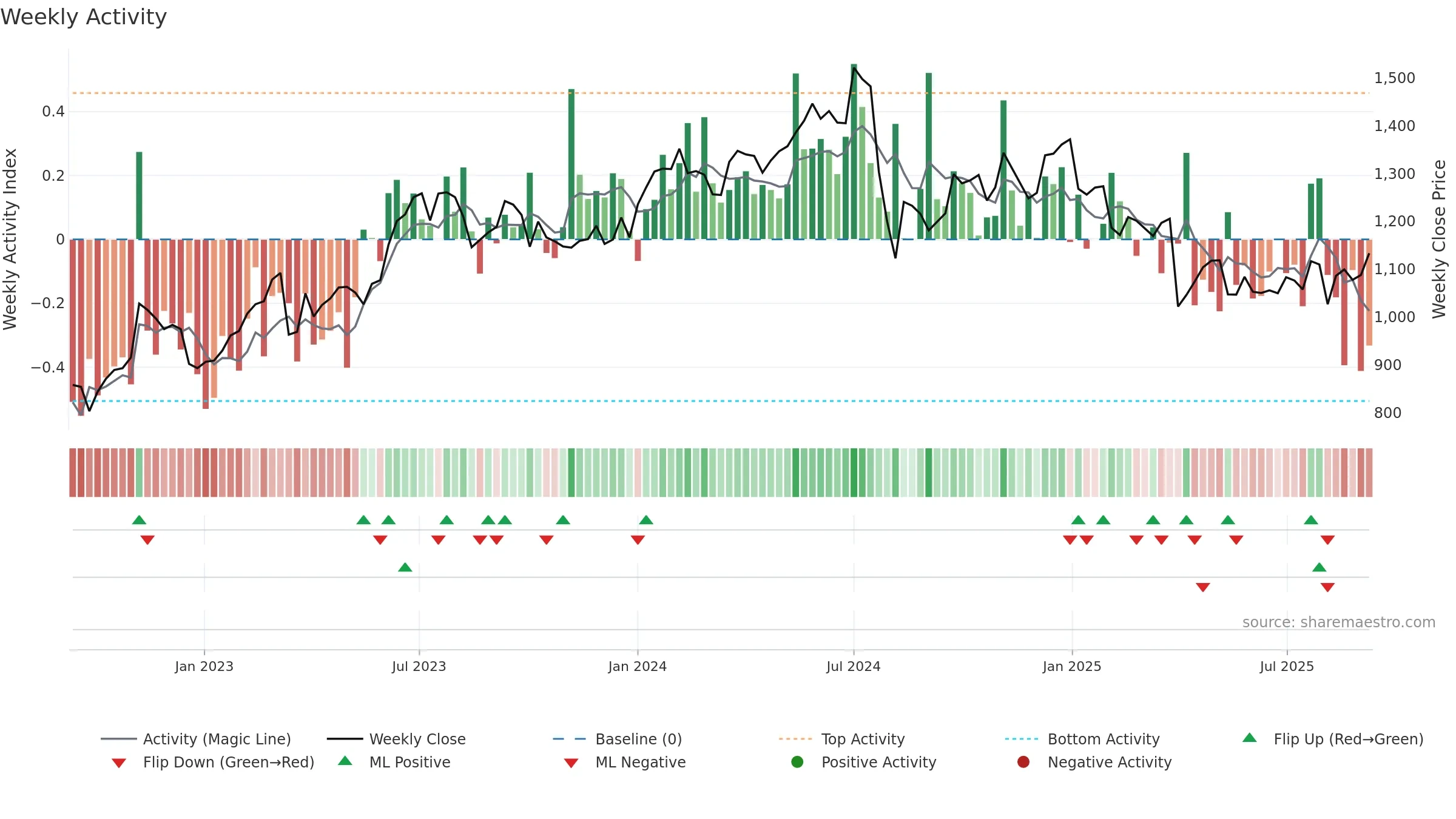Click the Weekly Activity chart title
This screenshot has height=819, width=1456.
click(x=84, y=17)
